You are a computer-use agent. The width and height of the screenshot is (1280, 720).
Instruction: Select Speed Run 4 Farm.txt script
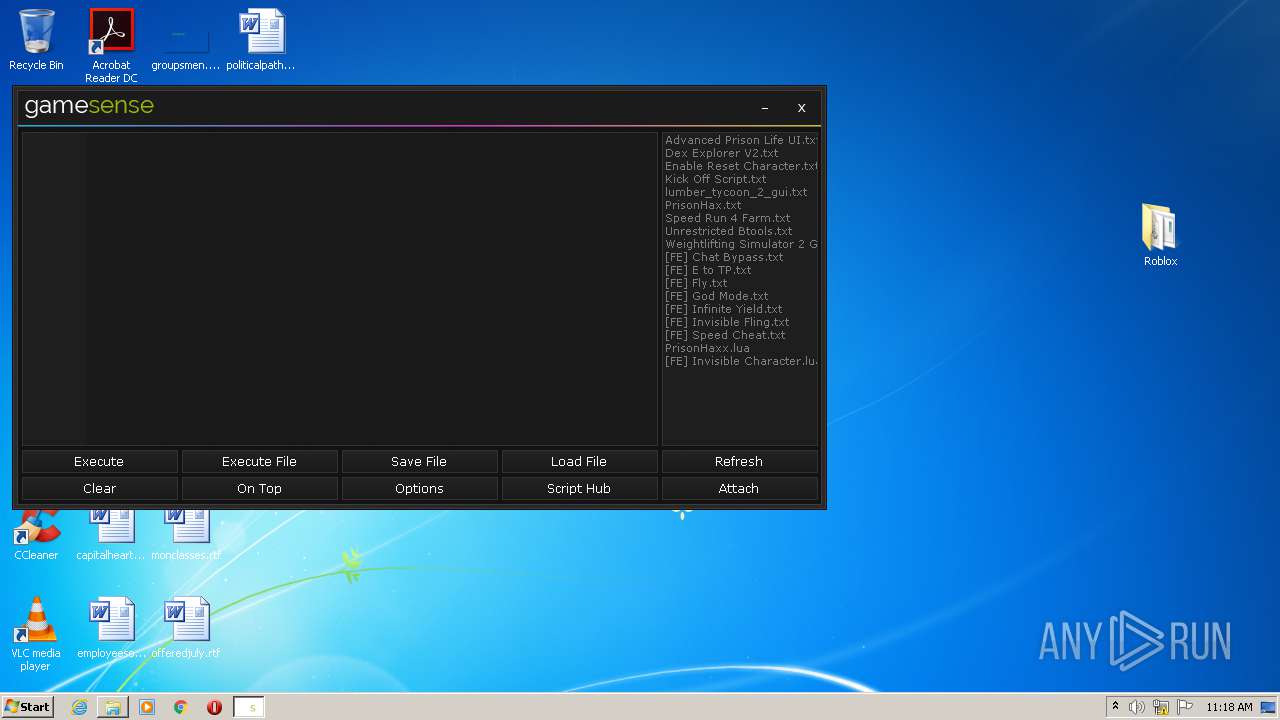click(728, 218)
